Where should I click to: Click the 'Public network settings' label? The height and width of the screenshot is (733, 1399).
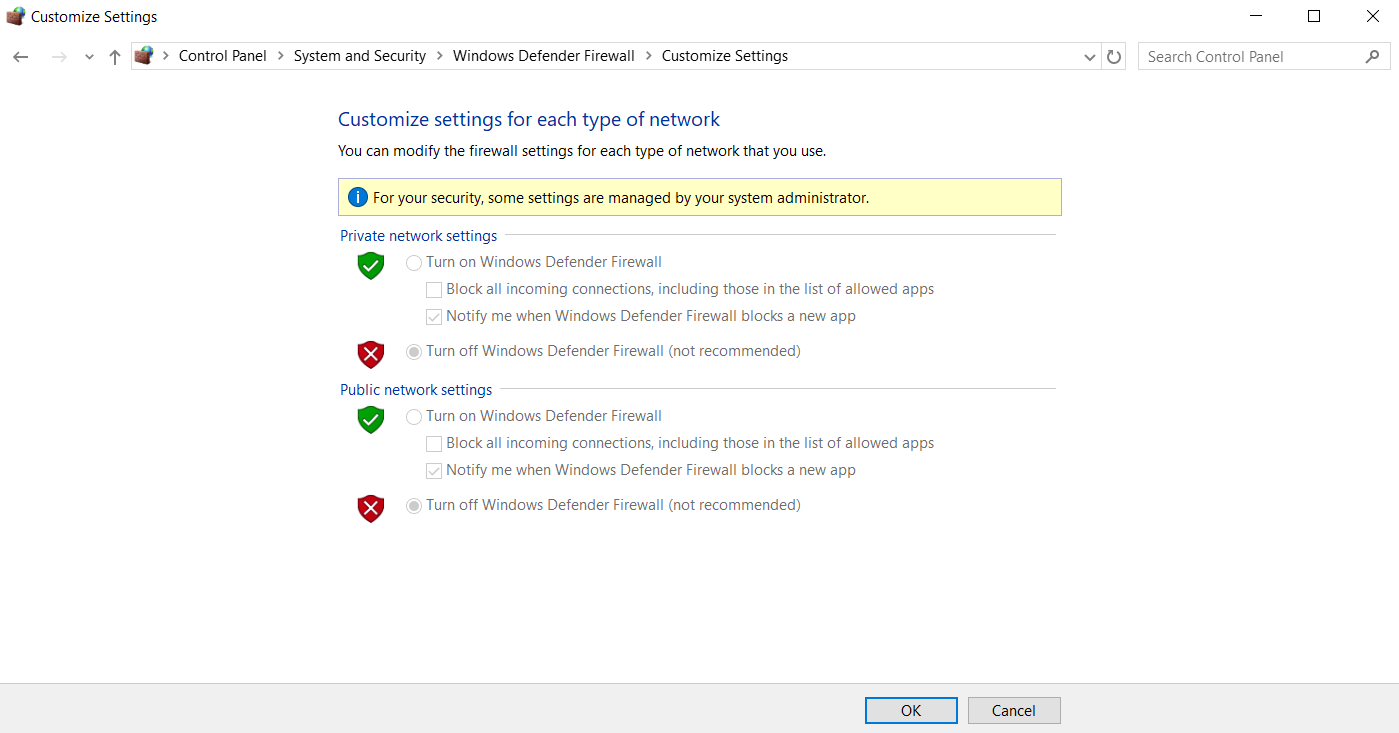click(416, 390)
